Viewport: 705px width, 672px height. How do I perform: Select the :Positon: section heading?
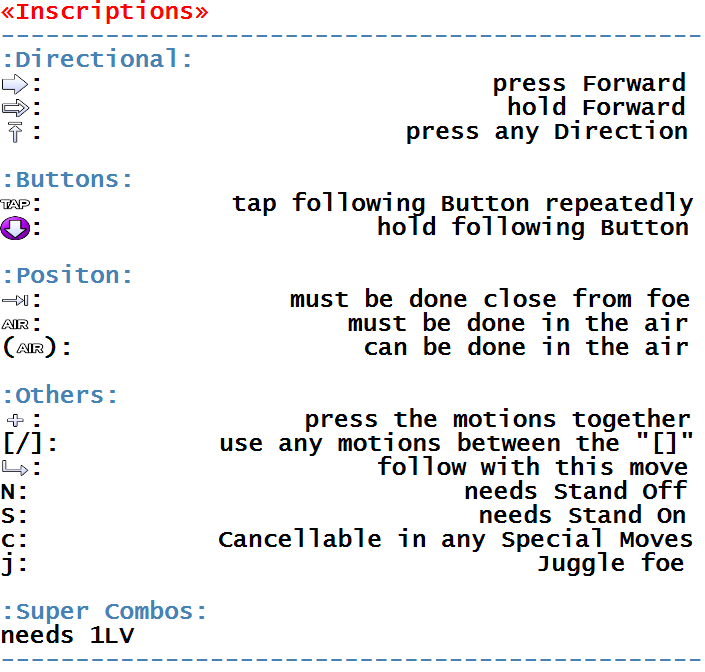(x=67, y=275)
